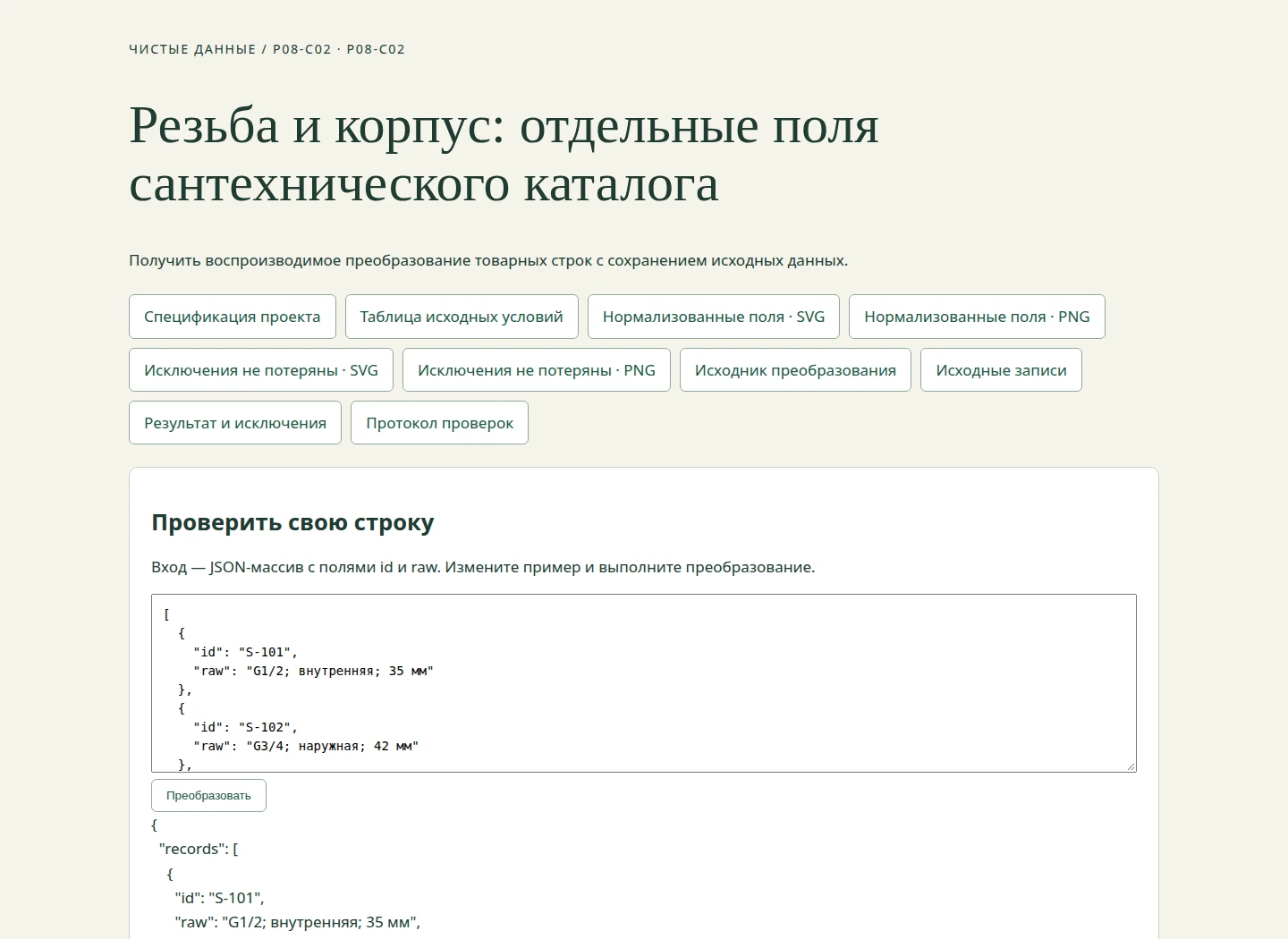Open Протокол проверок link

click(x=439, y=423)
